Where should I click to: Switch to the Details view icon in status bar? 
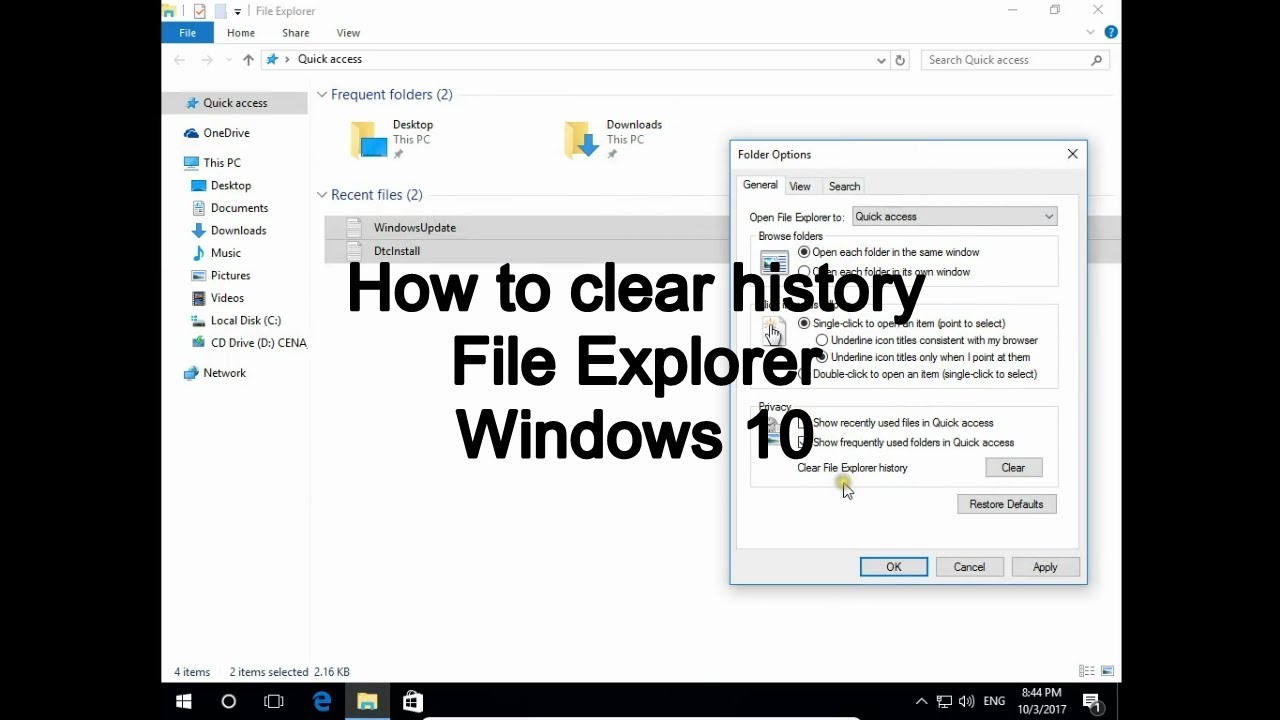click(x=1087, y=671)
